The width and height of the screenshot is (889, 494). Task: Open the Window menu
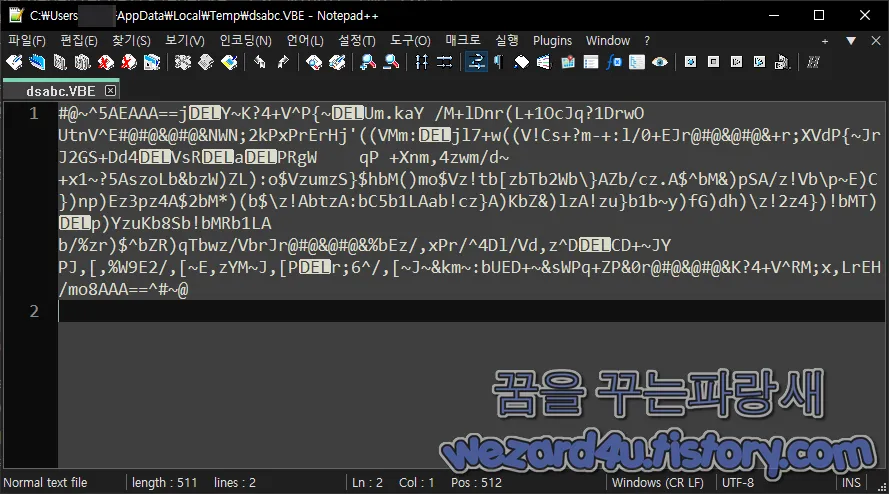(608, 41)
